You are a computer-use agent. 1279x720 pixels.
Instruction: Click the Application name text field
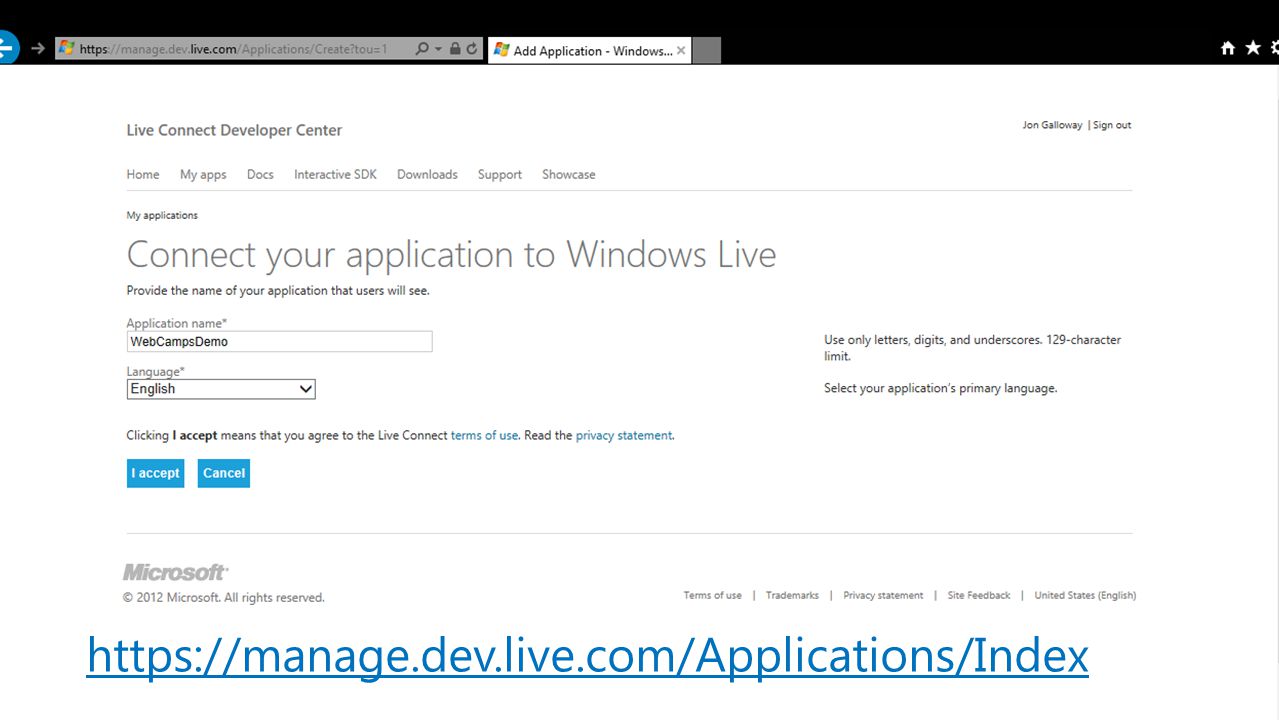279,341
